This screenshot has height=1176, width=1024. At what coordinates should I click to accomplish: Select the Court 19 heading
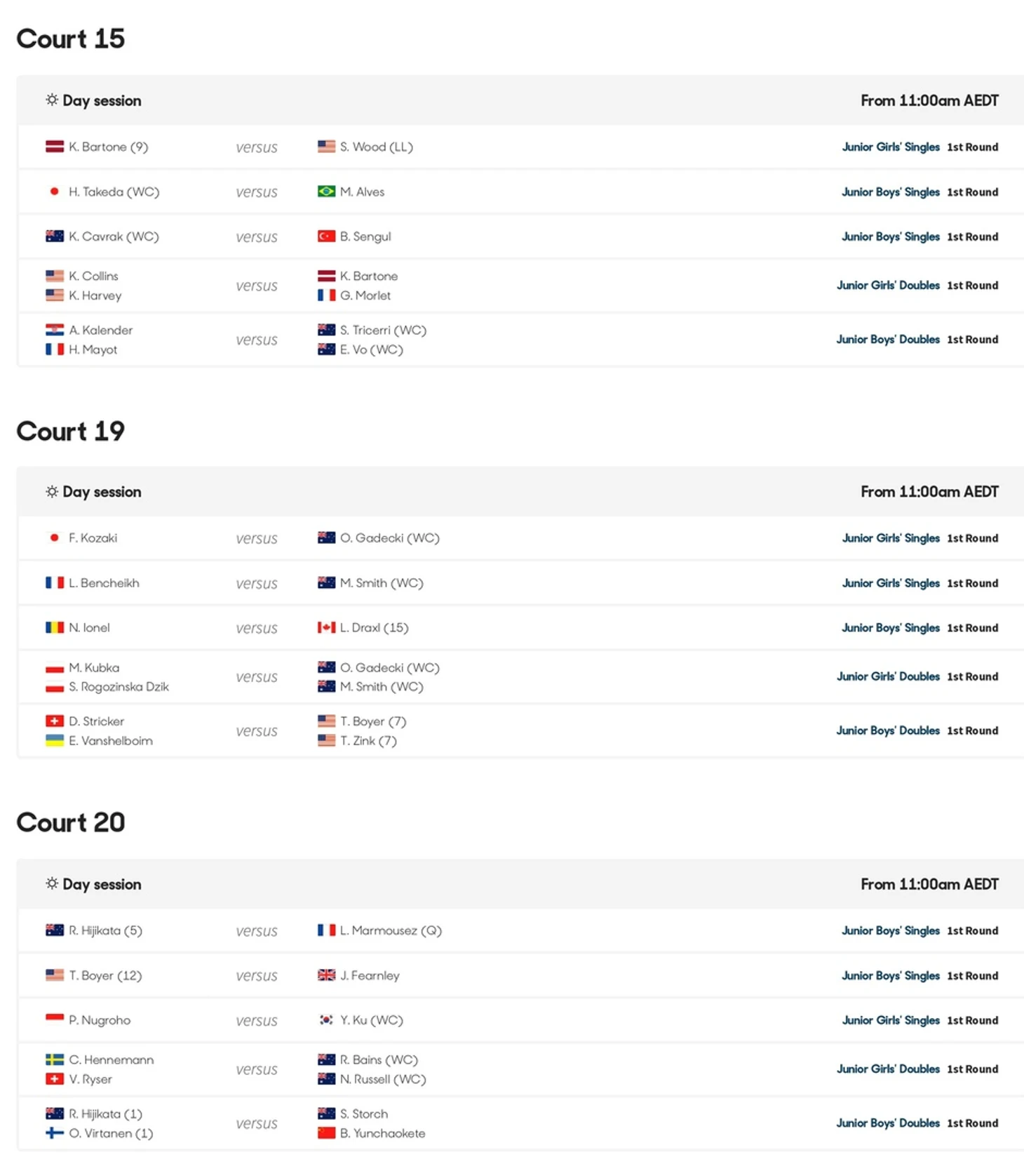pyautogui.click(x=71, y=431)
